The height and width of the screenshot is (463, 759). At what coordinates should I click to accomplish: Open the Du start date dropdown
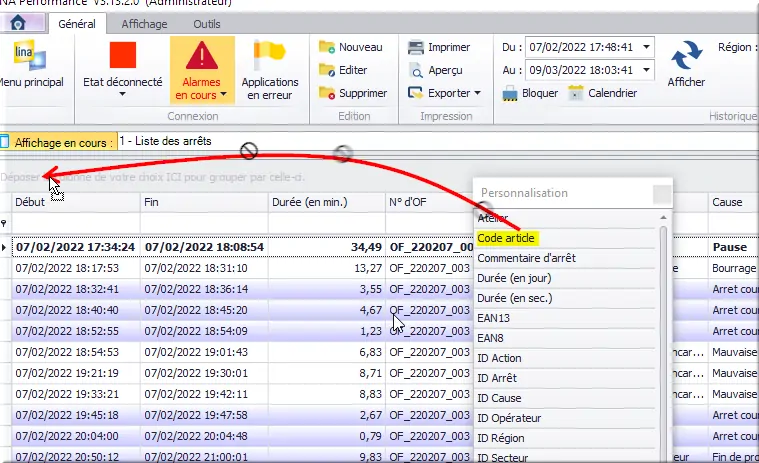(x=646, y=47)
